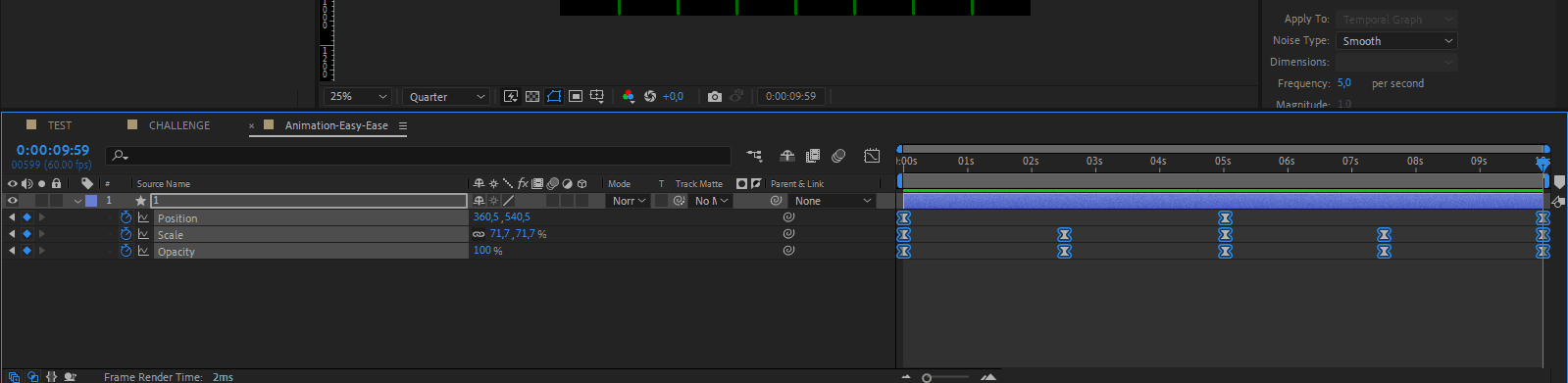
Task: Open search filter dropdown in timeline
Action: pyautogui.click(x=121, y=156)
